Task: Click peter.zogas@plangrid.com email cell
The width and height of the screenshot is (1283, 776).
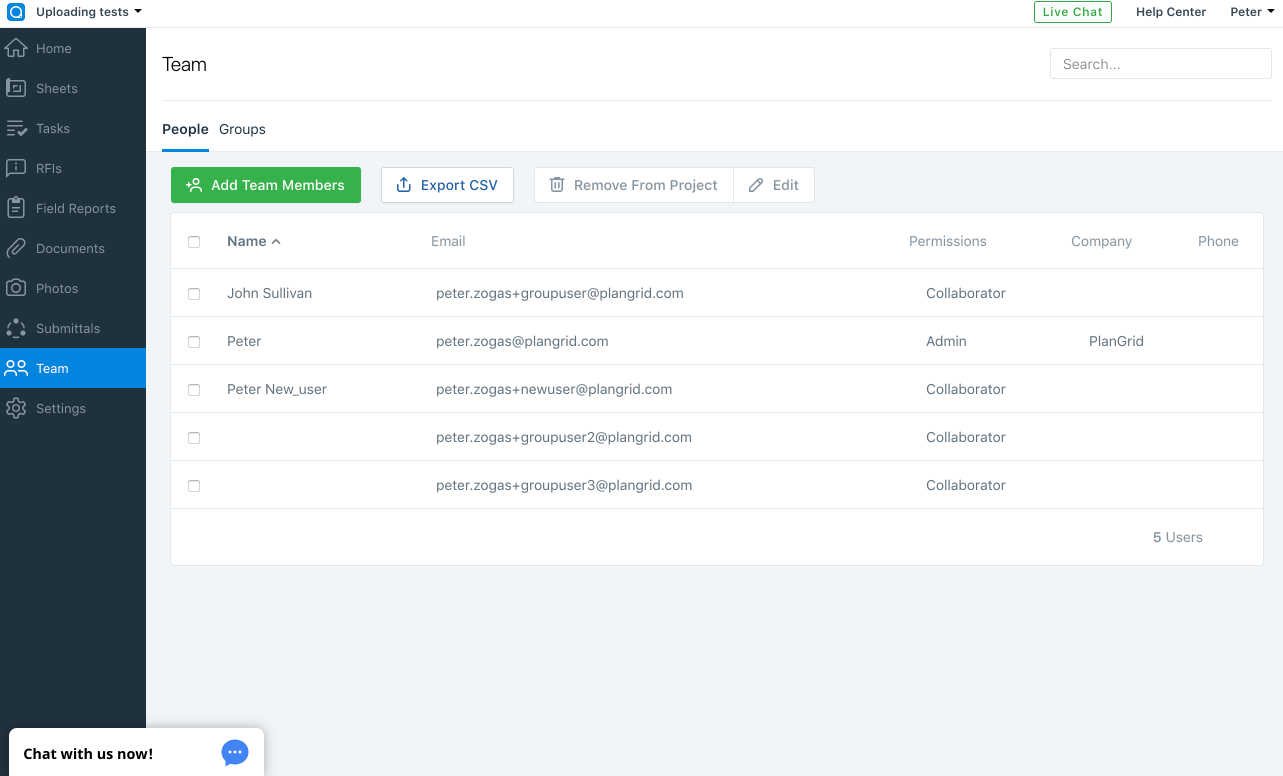Action: 522,341
